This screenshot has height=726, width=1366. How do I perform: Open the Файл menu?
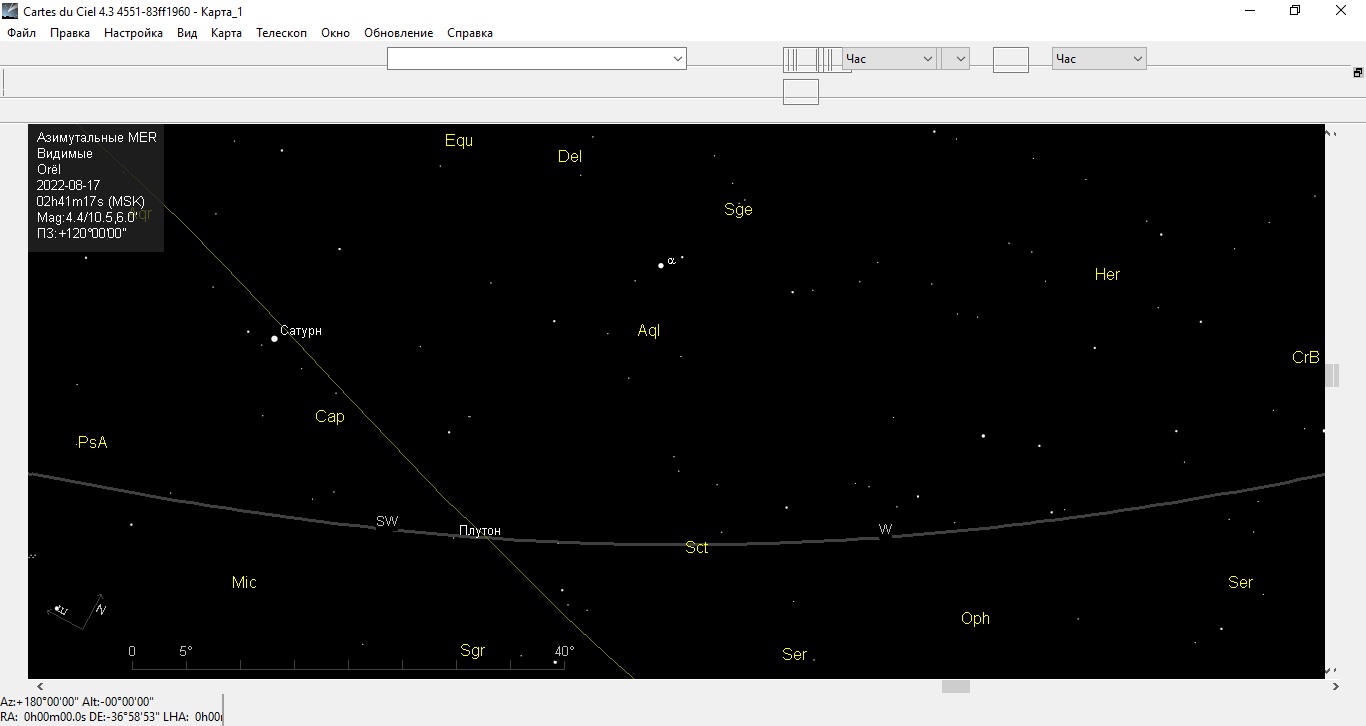tap(21, 33)
